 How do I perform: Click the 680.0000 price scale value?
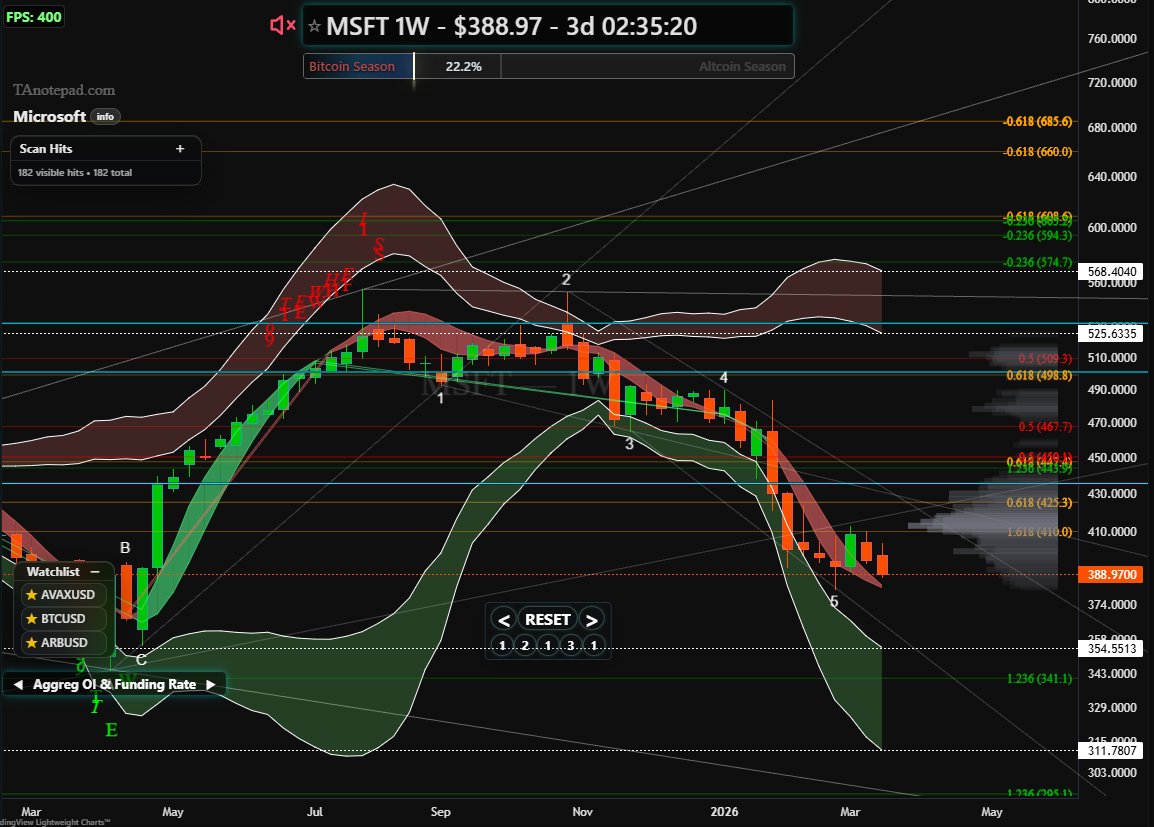point(1112,127)
